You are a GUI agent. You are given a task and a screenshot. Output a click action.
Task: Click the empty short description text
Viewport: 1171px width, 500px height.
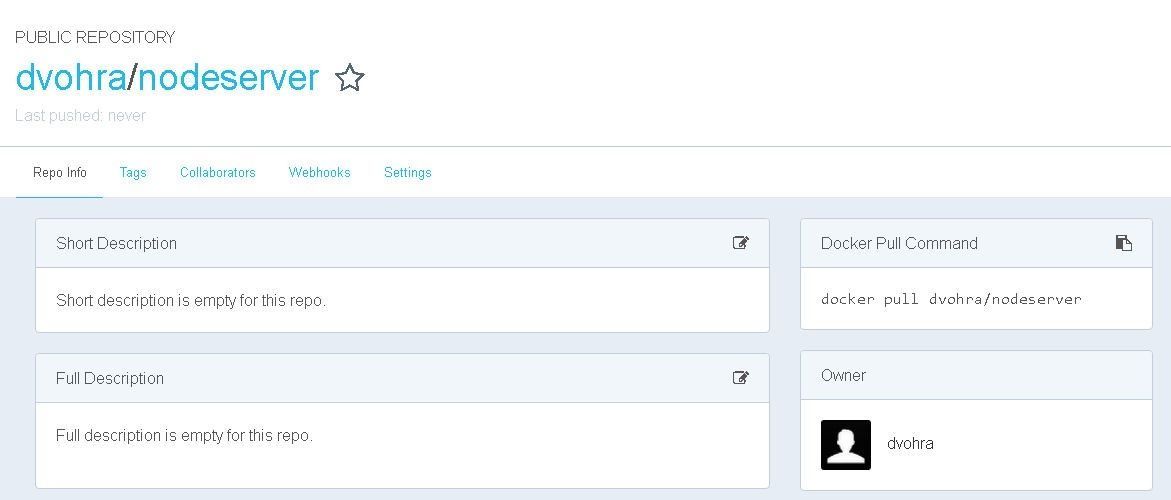point(191,301)
